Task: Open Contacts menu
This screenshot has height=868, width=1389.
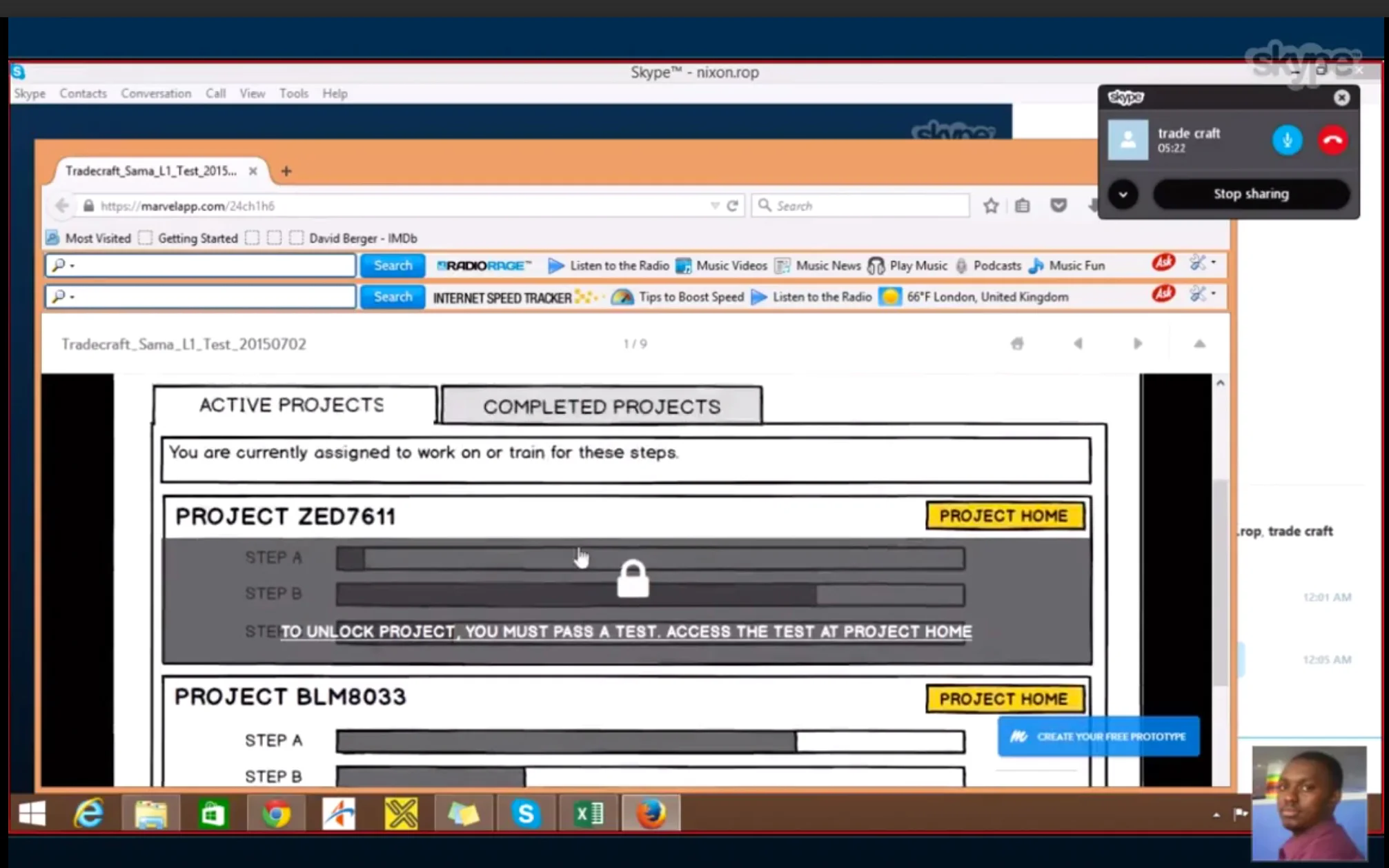Action: coord(83,93)
